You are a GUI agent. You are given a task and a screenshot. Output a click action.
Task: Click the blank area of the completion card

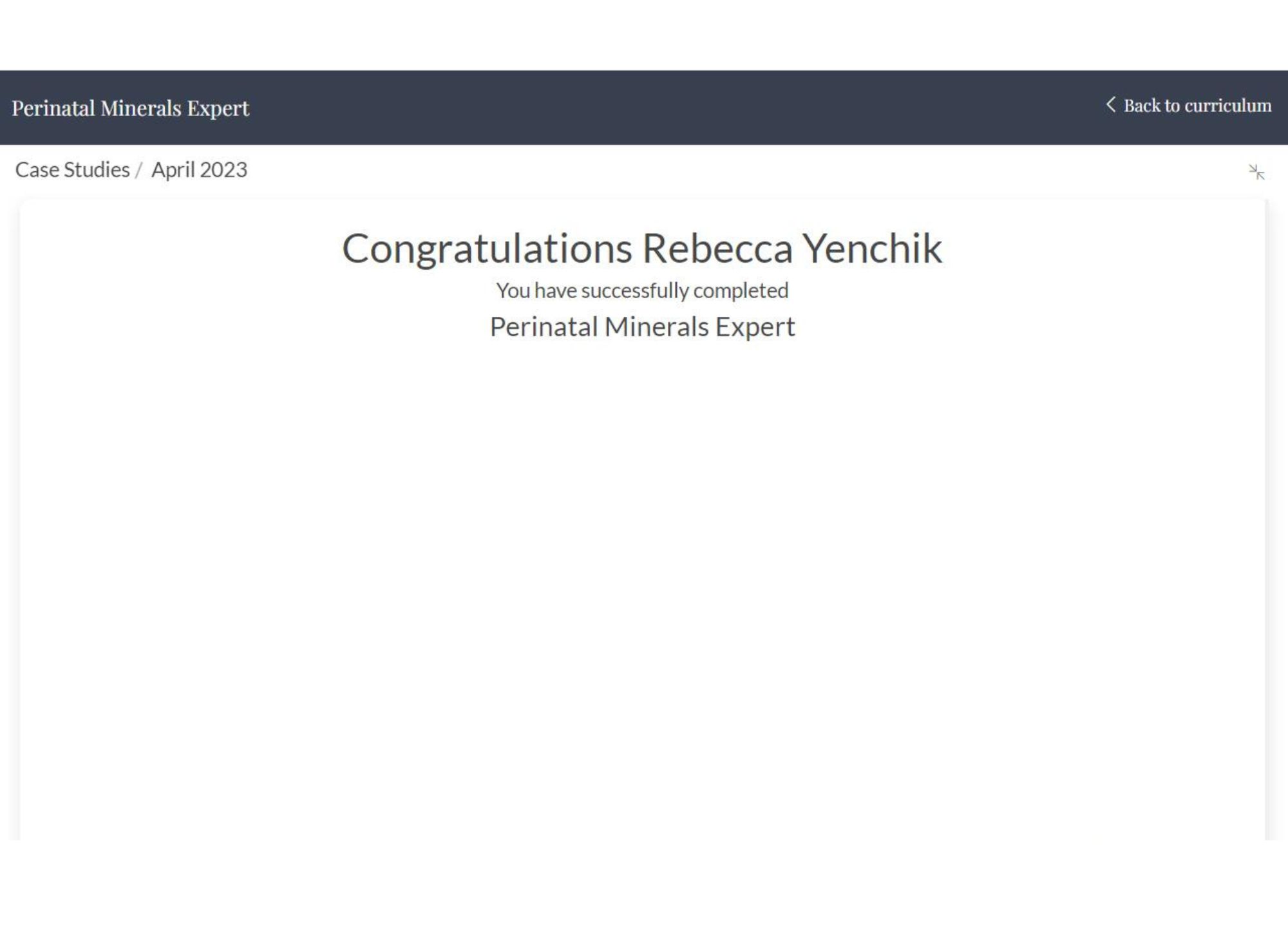pyautogui.click(x=642, y=580)
